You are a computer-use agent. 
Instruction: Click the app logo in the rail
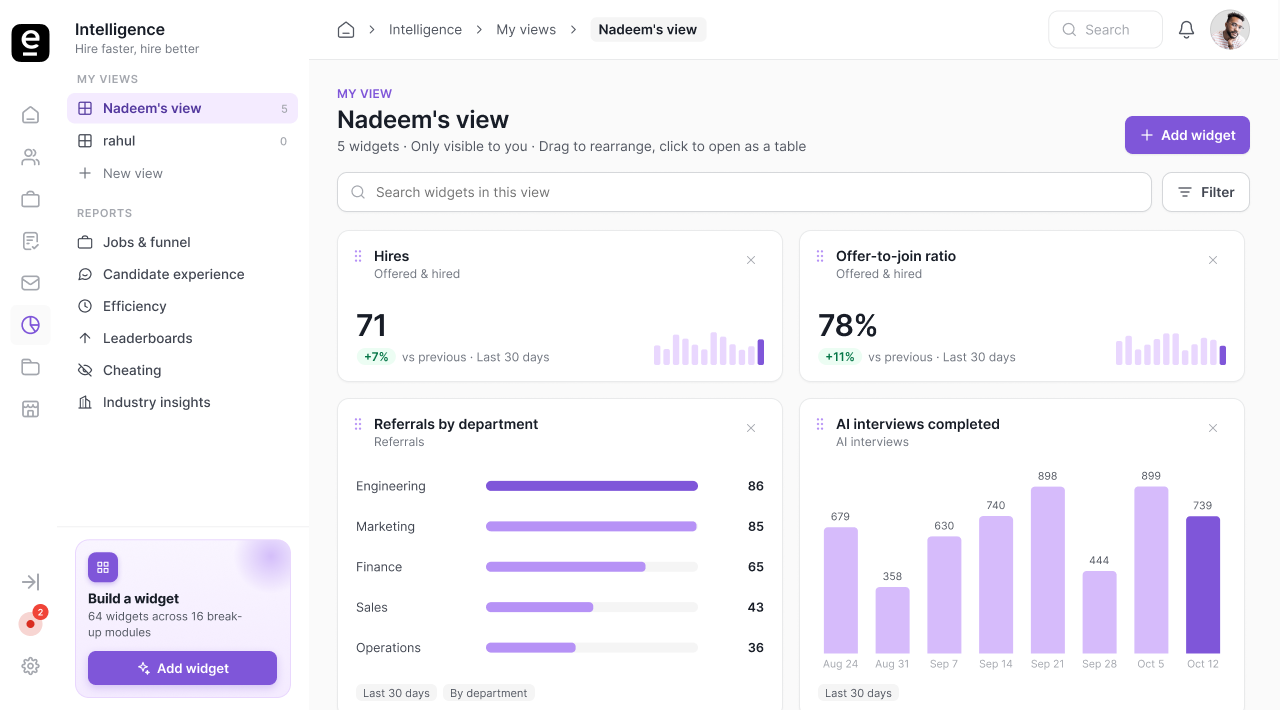point(30,43)
